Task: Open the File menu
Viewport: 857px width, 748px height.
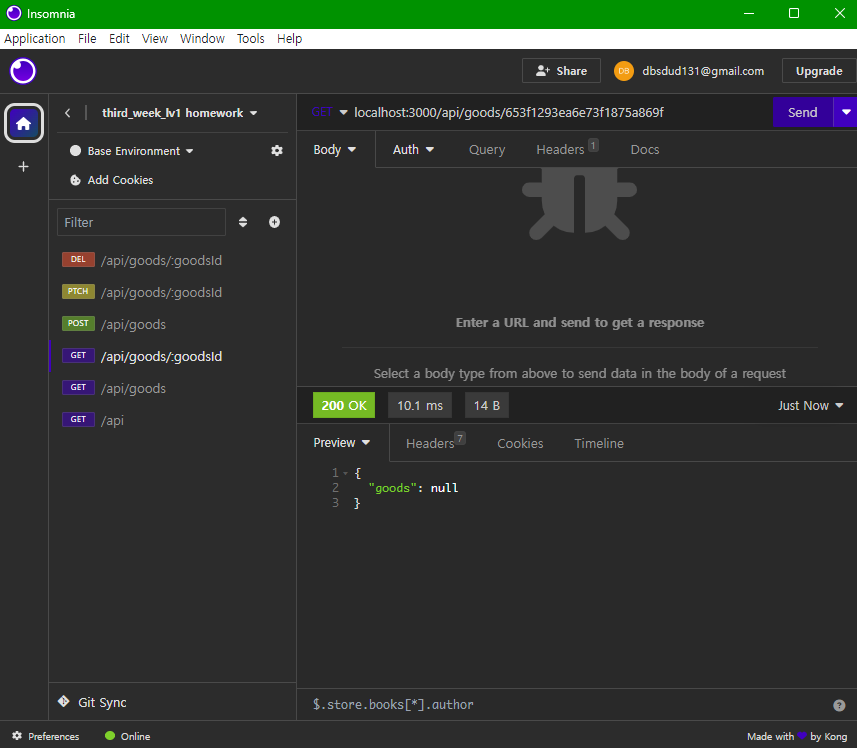Action: 87,39
